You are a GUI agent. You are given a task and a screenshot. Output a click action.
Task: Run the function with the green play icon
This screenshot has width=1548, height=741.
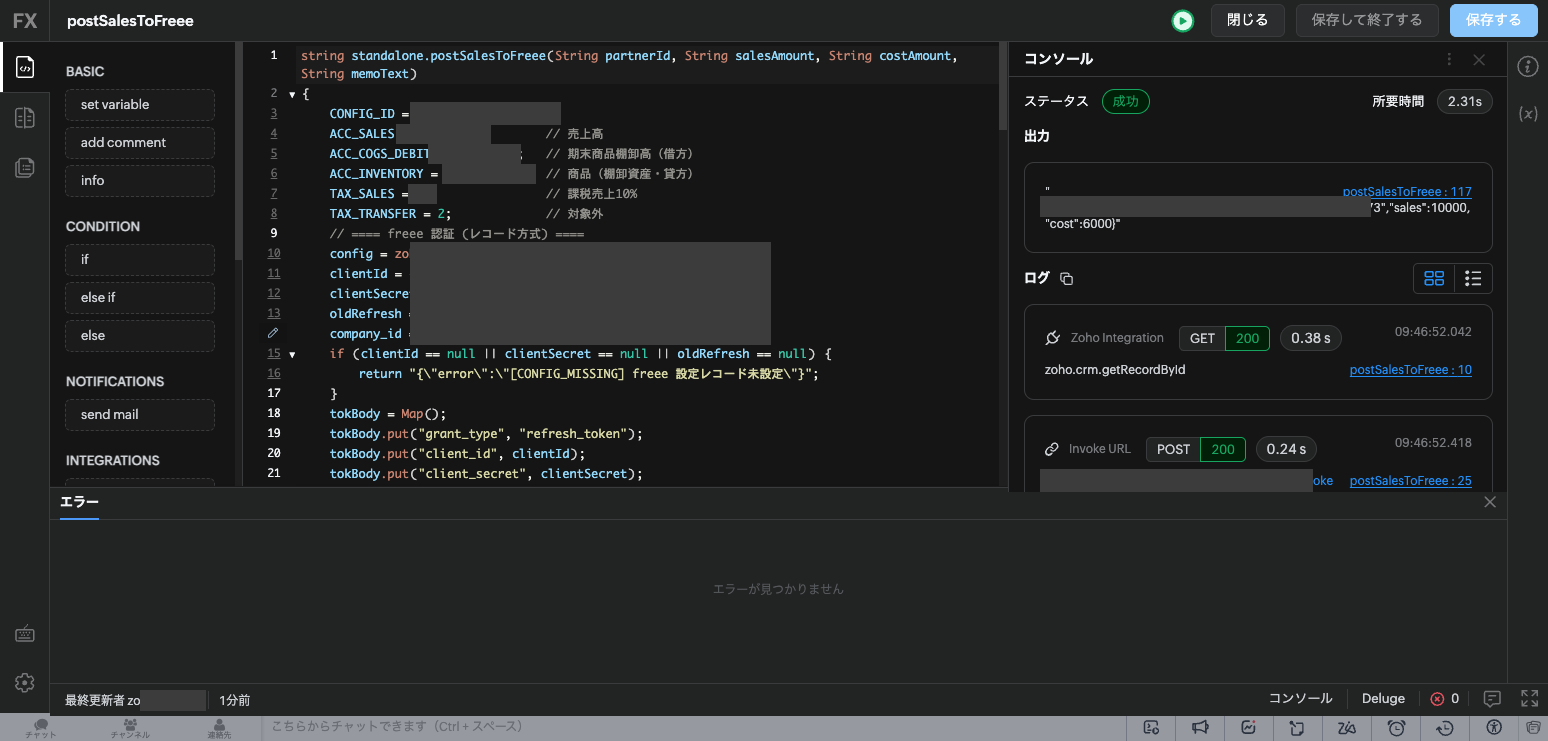point(1183,21)
